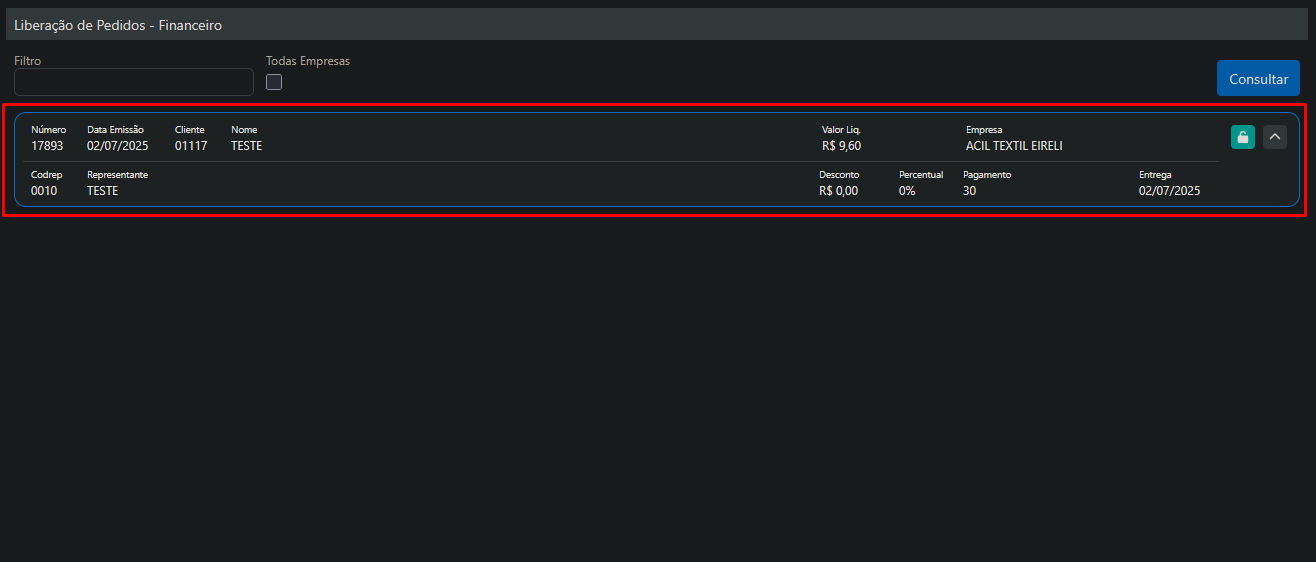1316x562 pixels.
Task: Click the Cliente code 01117
Action: tap(191, 146)
